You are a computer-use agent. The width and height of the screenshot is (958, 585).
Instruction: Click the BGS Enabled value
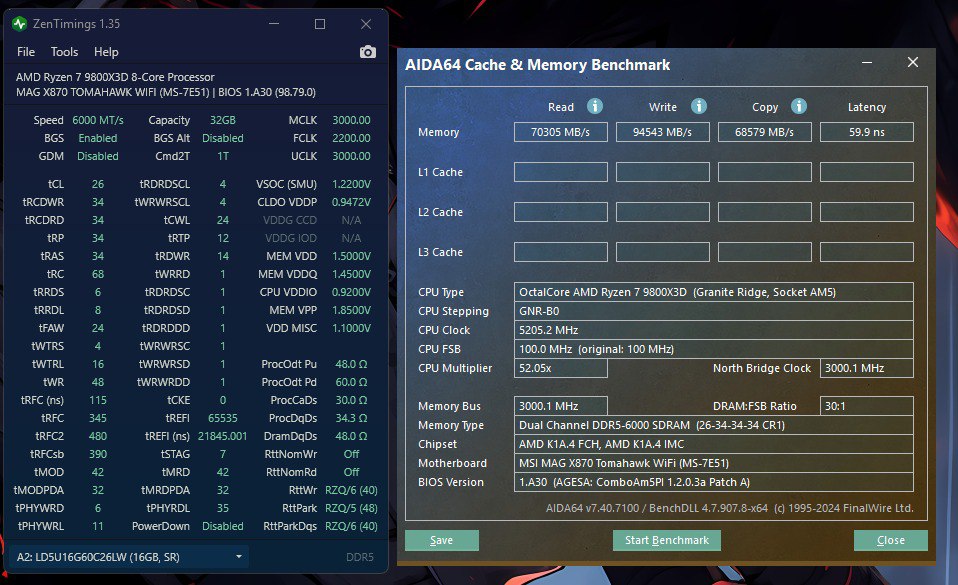point(98,138)
